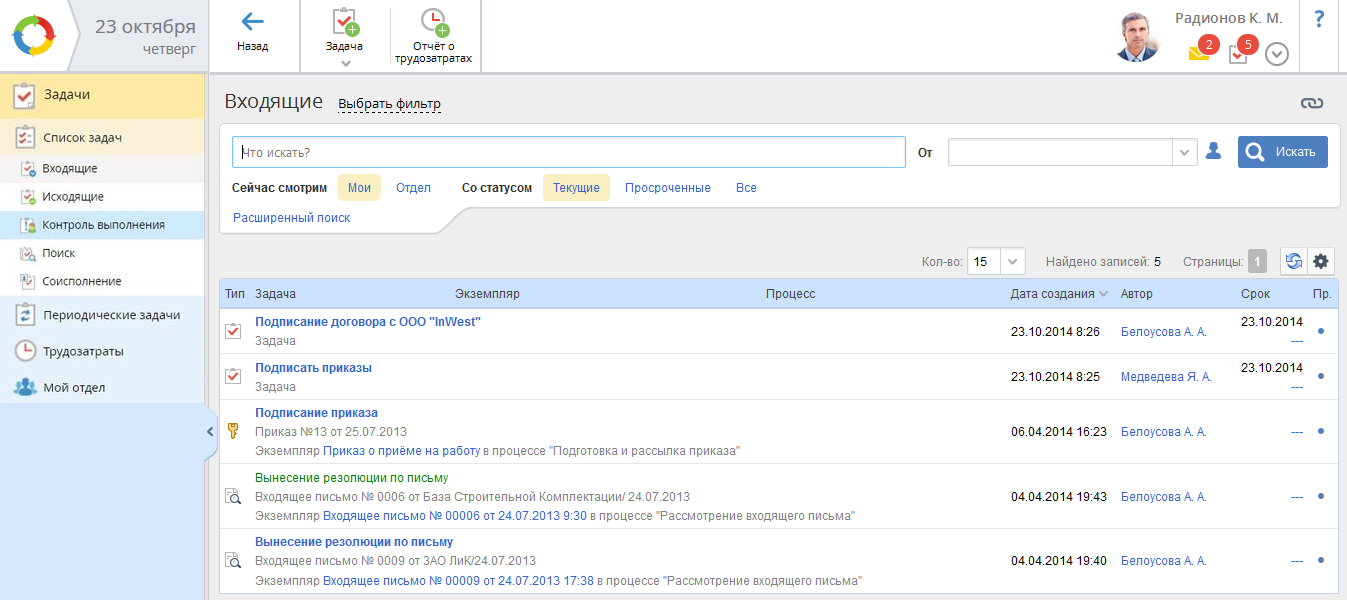Click the Back arrow icon
This screenshot has height=600, width=1347.
click(252, 22)
